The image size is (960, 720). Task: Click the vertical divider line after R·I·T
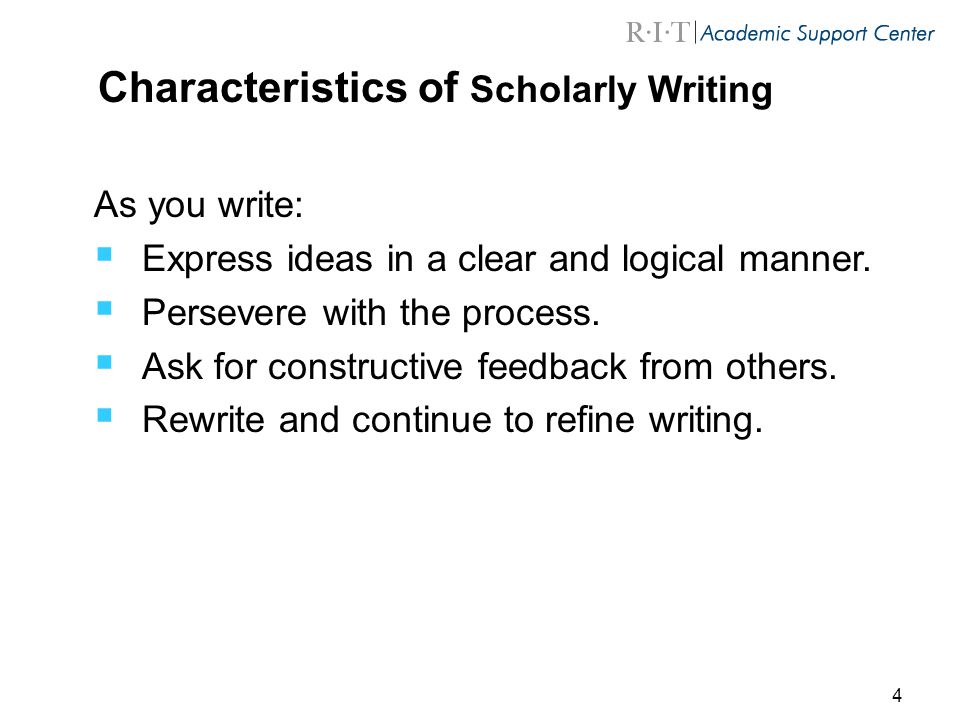[x=696, y=32]
